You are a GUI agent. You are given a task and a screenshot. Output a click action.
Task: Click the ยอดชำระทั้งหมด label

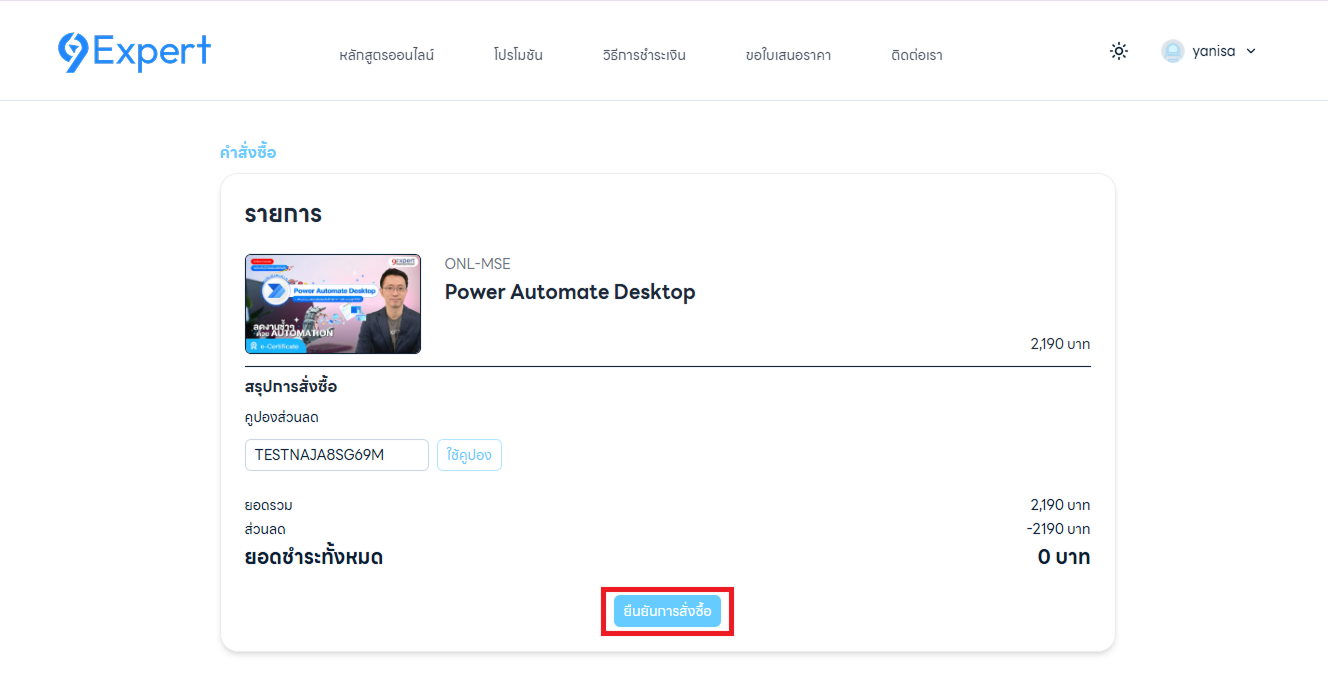point(314,557)
